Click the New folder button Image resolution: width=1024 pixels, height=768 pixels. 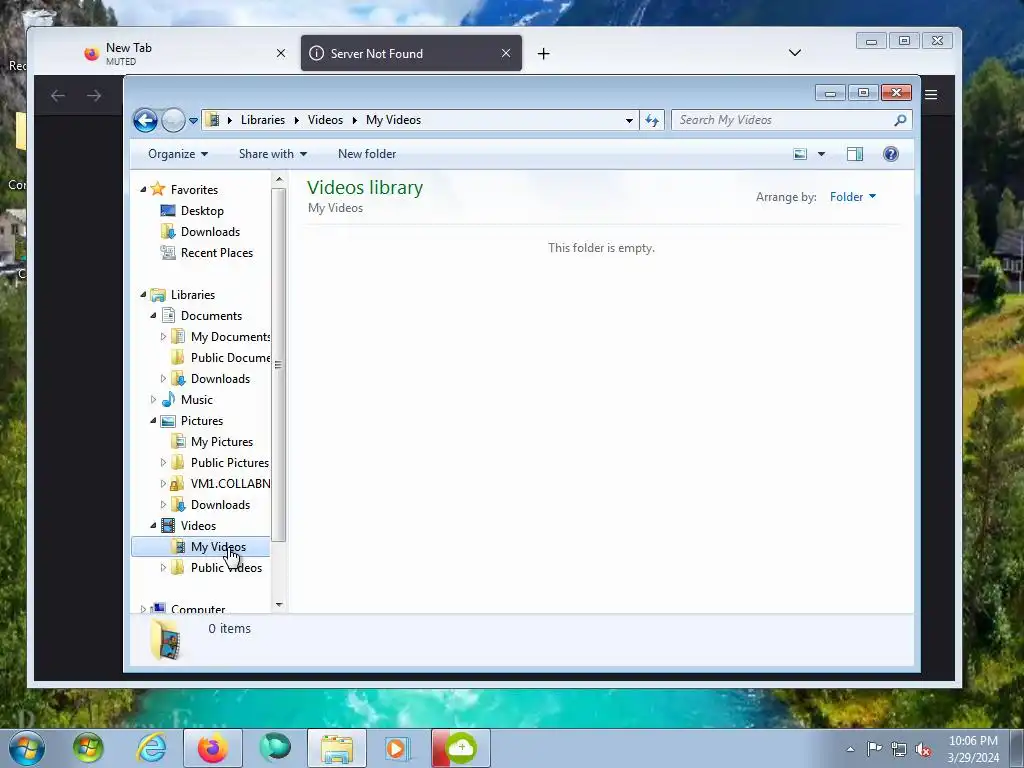click(x=367, y=154)
